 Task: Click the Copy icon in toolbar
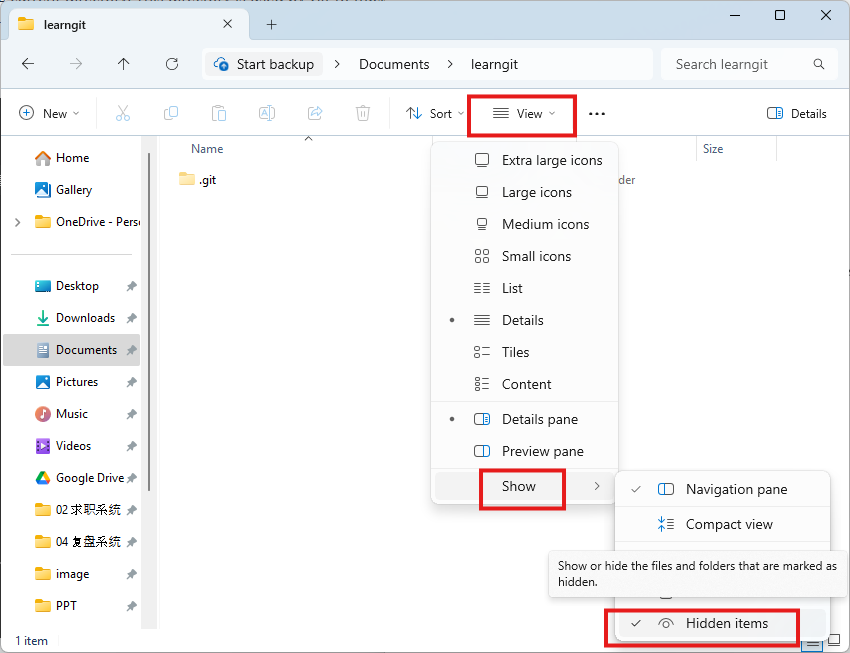(171, 114)
